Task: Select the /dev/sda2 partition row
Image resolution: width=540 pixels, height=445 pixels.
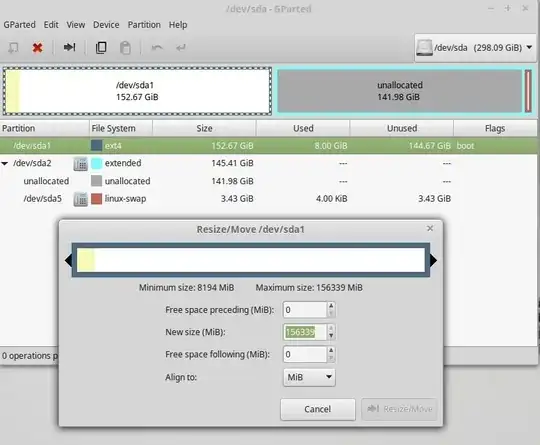Action: 268,163
